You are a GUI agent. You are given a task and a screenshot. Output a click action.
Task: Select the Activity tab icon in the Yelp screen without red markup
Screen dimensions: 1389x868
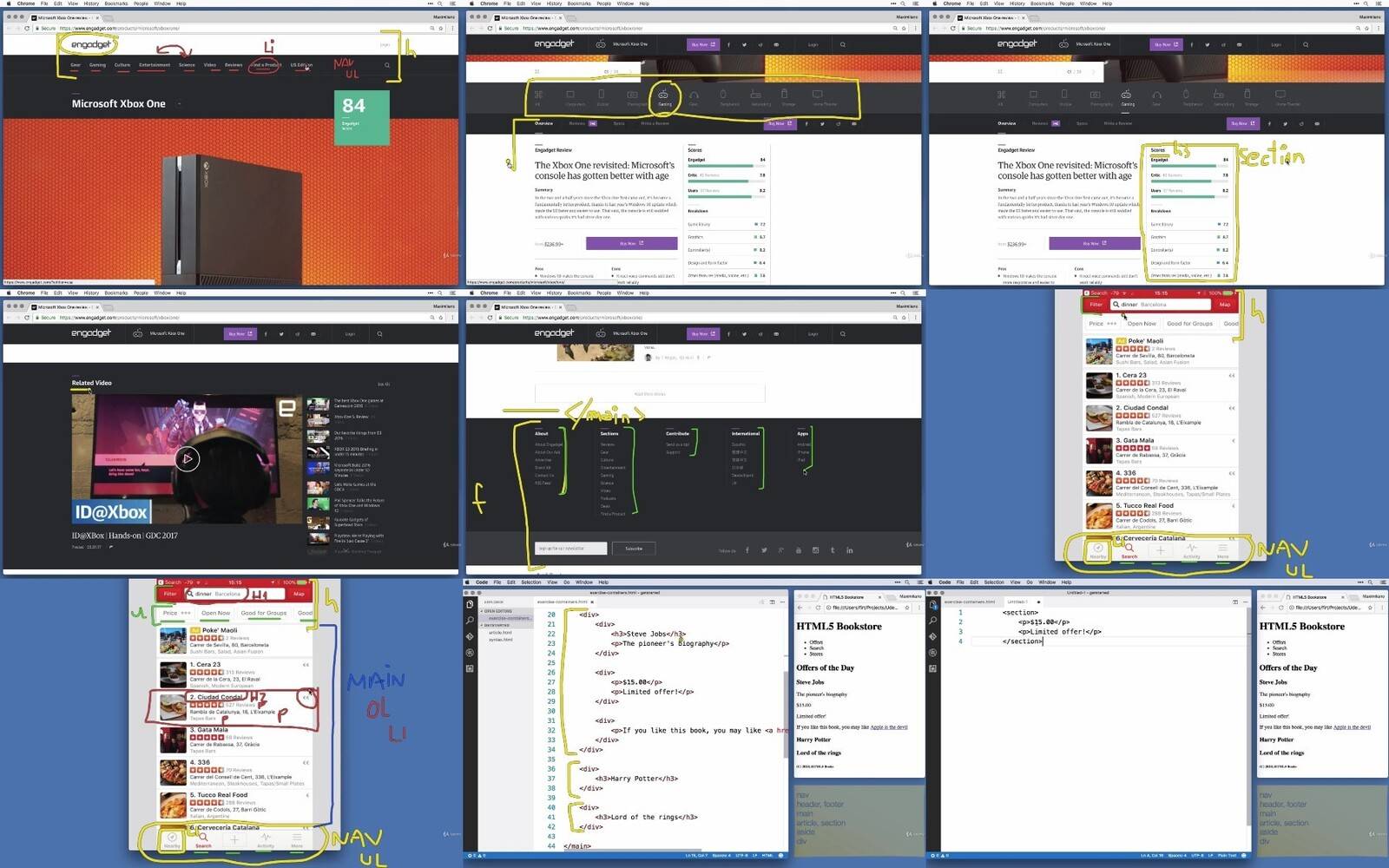[x=1191, y=551]
